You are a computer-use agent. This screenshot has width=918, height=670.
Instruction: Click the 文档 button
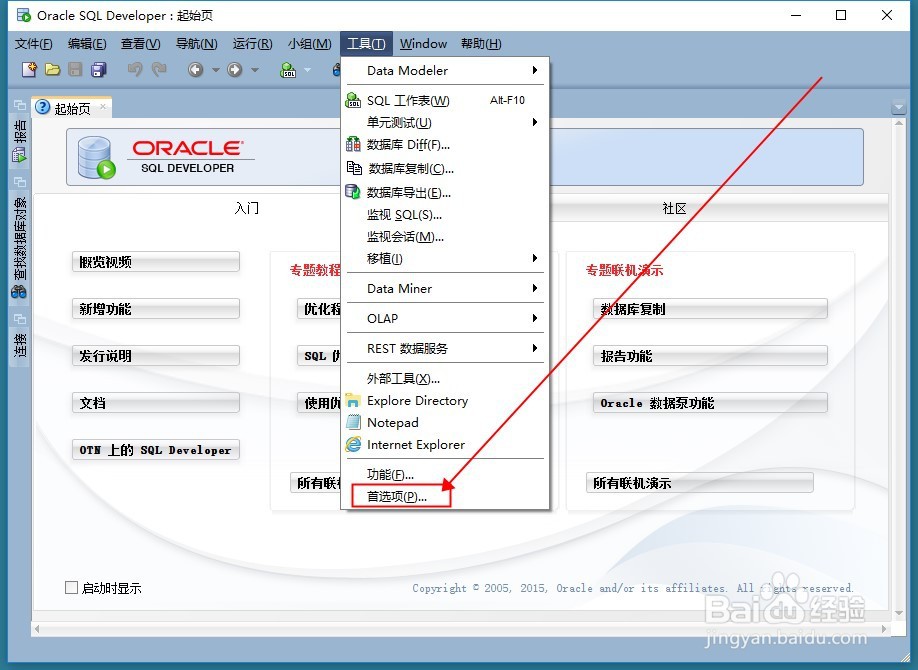point(156,402)
